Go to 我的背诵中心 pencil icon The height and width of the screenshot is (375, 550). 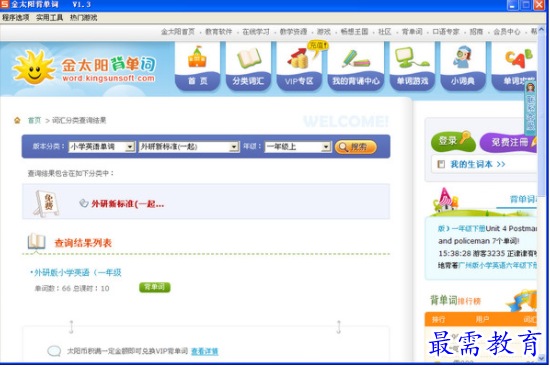[x=356, y=67]
